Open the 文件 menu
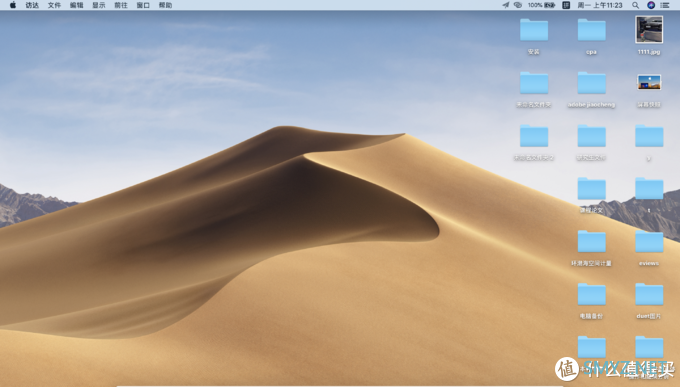680x387 pixels. tap(54, 5)
